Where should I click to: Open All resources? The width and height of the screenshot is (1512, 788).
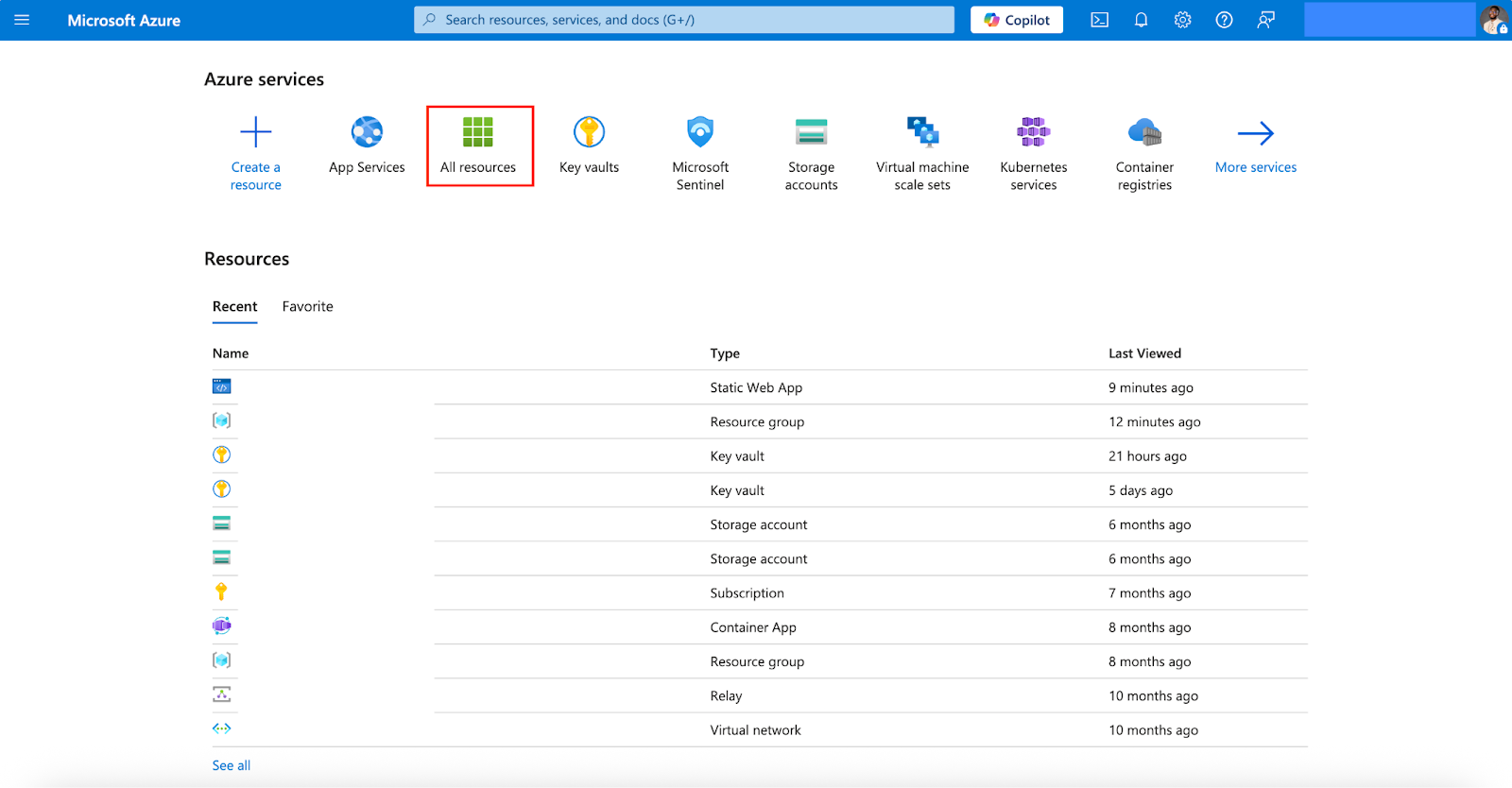pyautogui.click(x=478, y=146)
